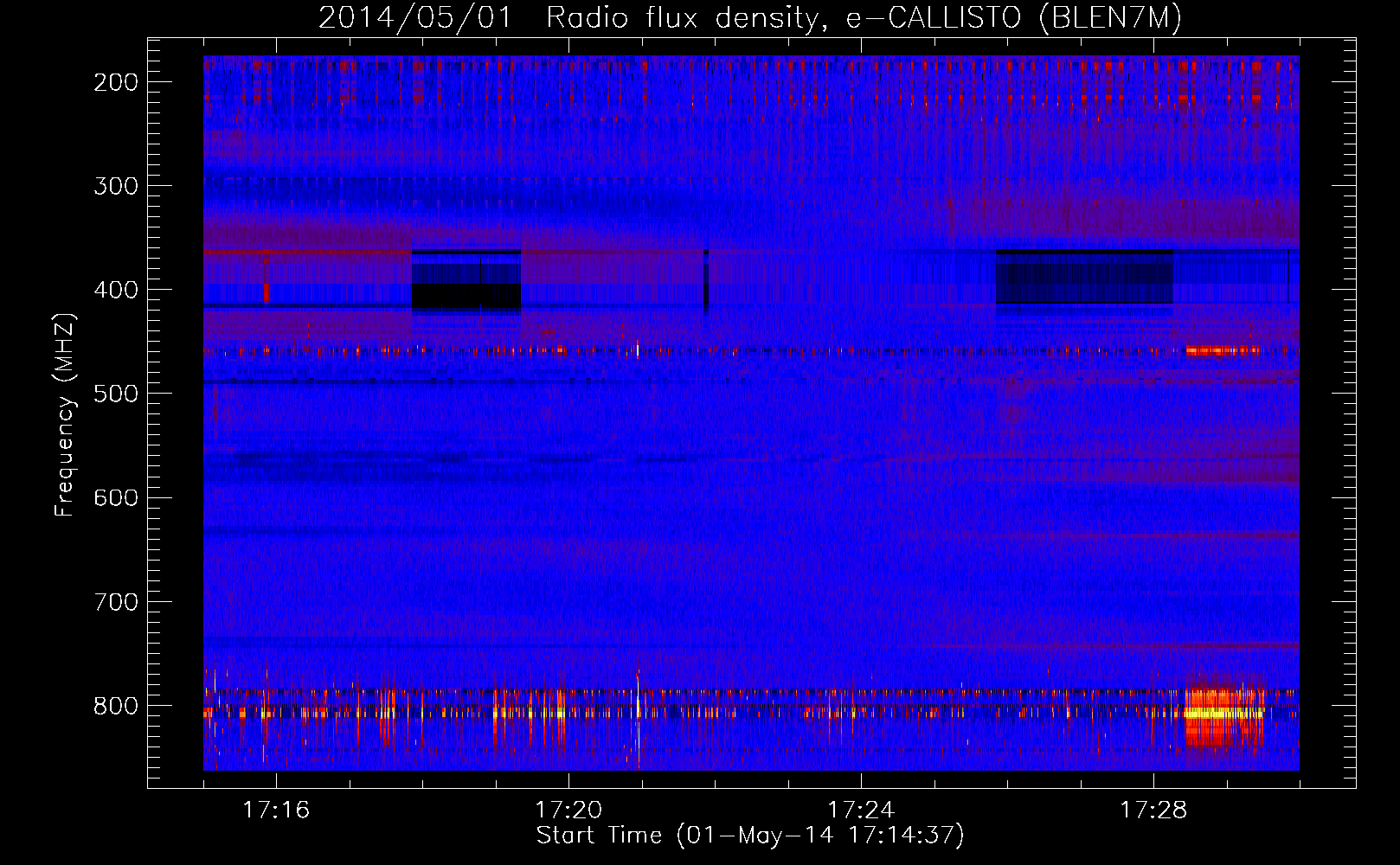Select the 200 frequency tick label
Screen dimensions: 1400x865
pyautogui.click(x=116, y=82)
